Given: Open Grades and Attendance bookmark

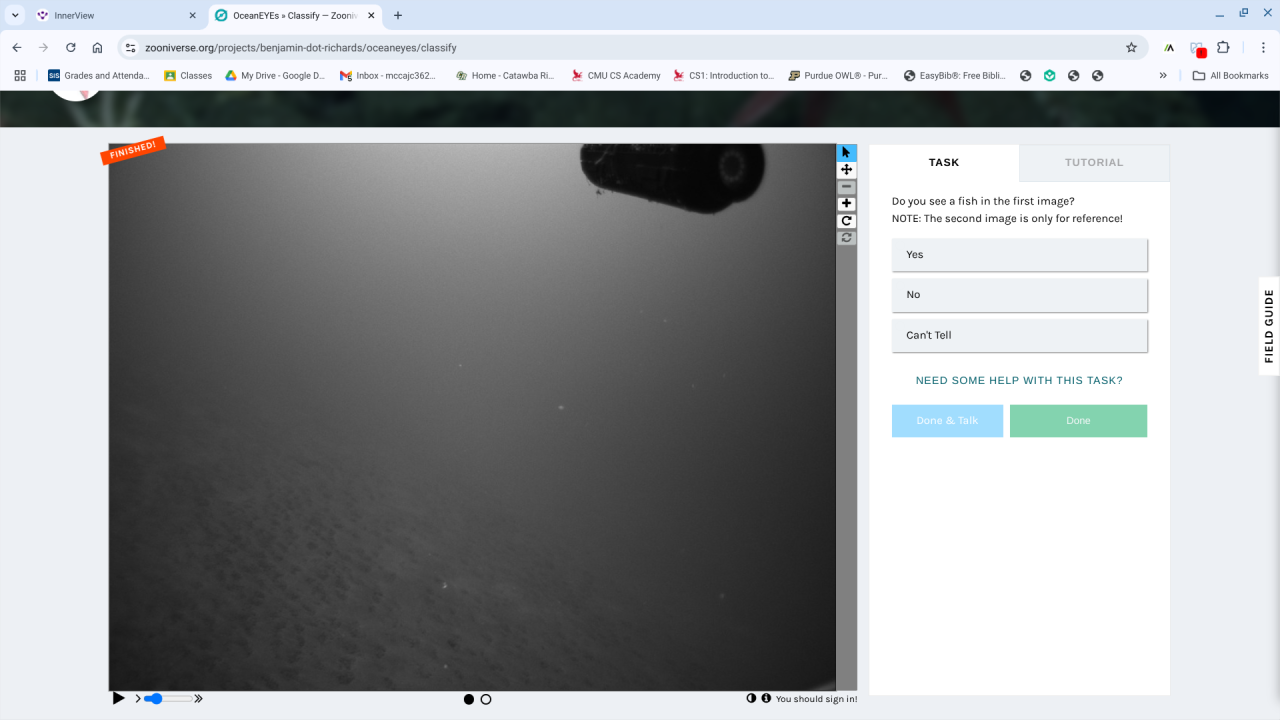Looking at the screenshot, I should [99, 75].
